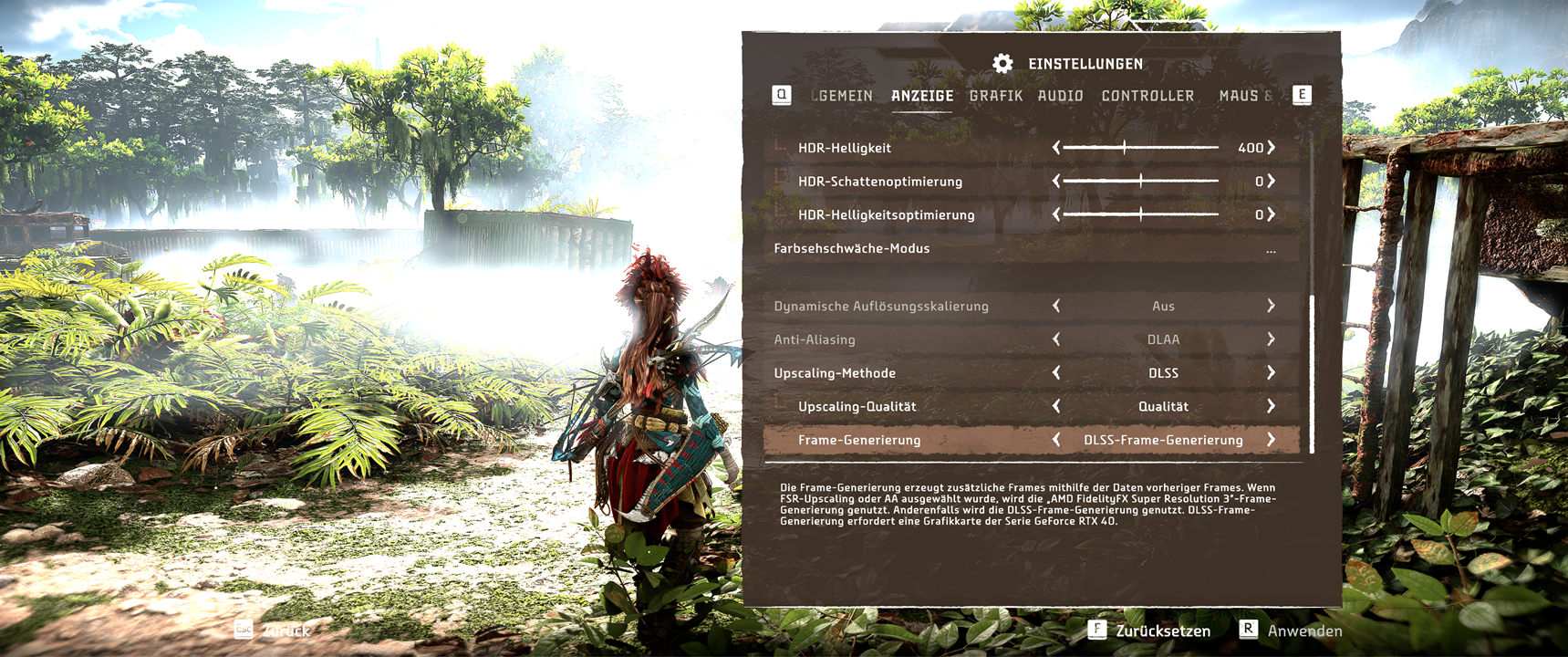The image size is (1568, 657).
Task: Click the Zurücksetzen button
Action: point(1149,631)
